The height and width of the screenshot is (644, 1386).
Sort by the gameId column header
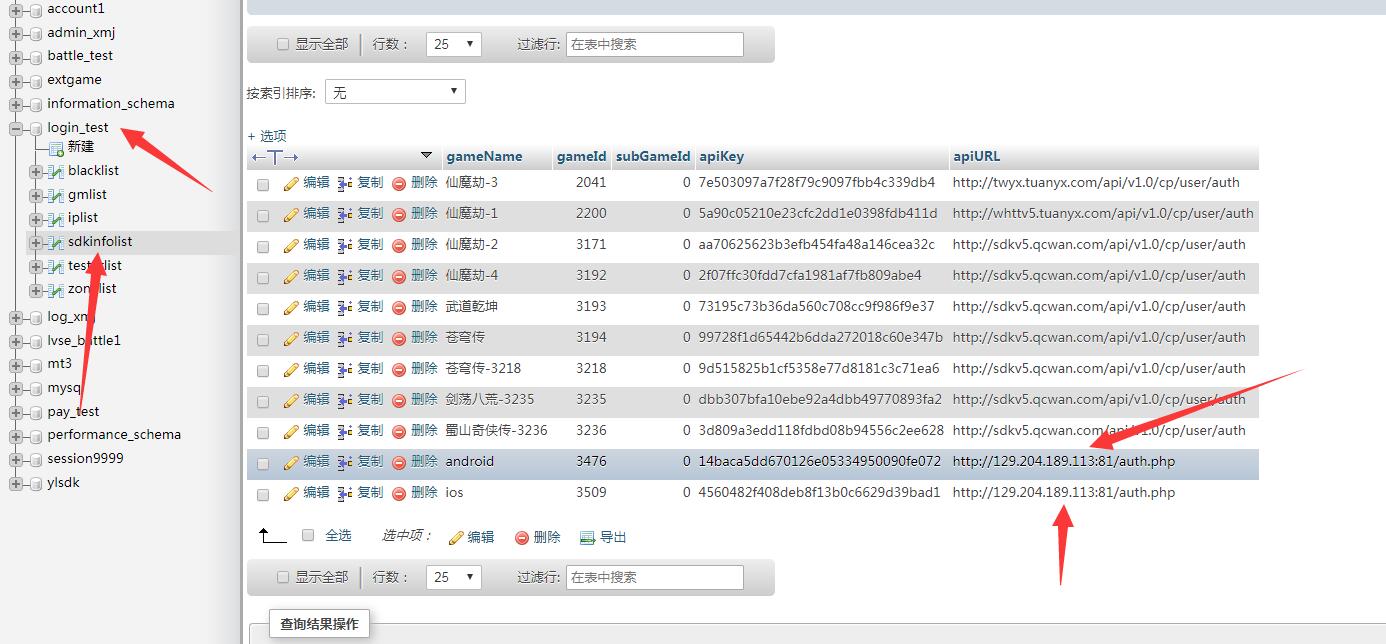click(x=581, y=157)
